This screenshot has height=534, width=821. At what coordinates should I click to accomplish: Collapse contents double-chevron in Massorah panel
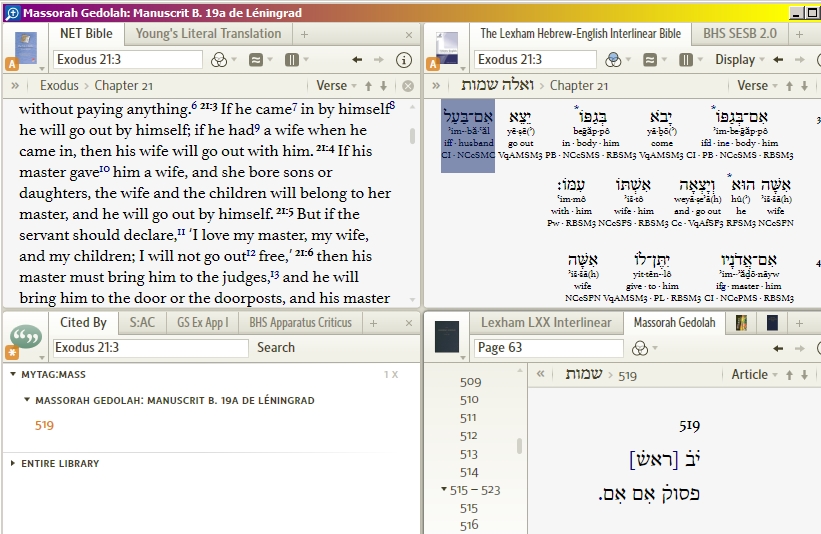[x=540, y=374]
